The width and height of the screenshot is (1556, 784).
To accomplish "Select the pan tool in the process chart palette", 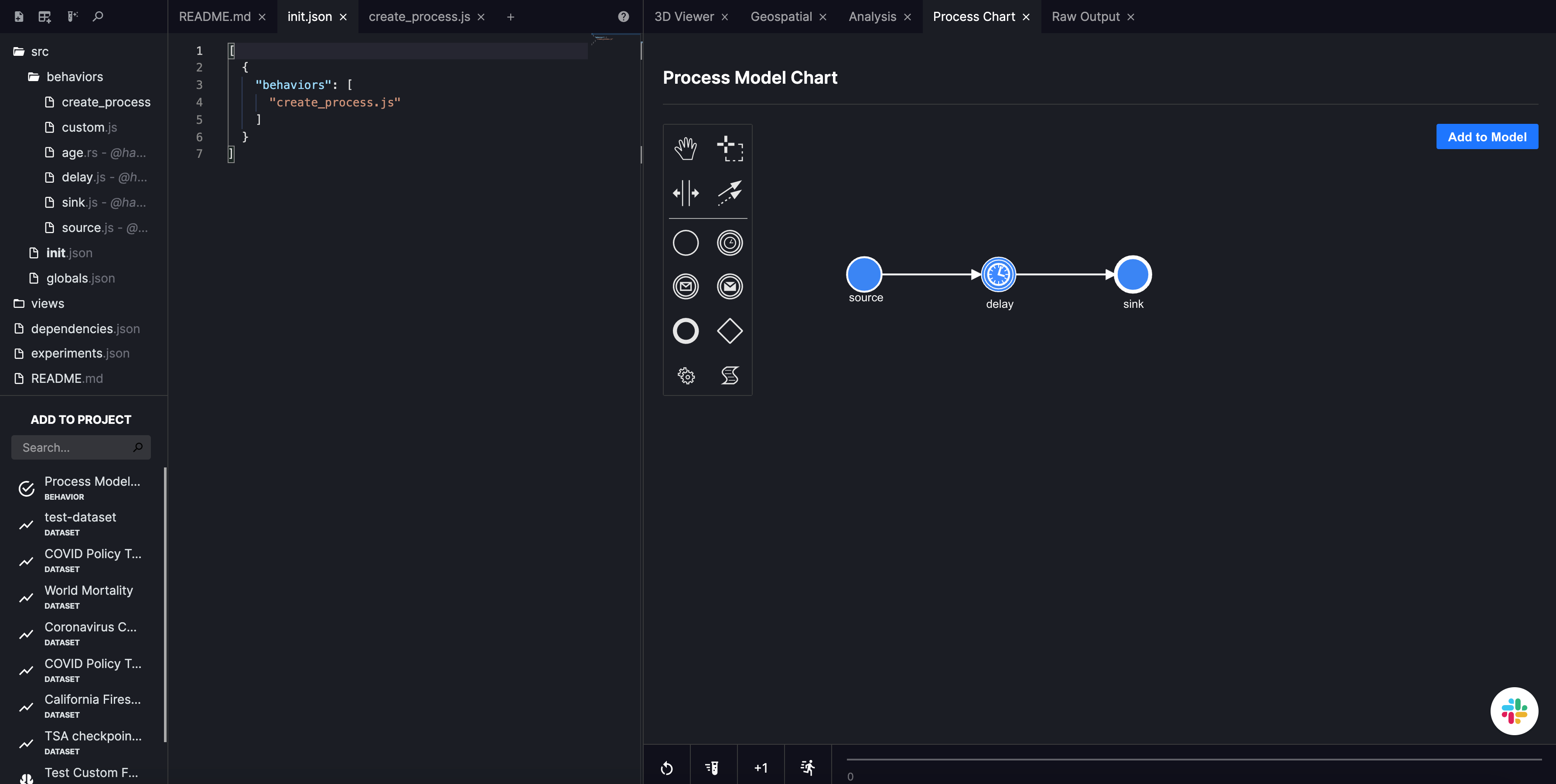I will (x=686, y=148).
